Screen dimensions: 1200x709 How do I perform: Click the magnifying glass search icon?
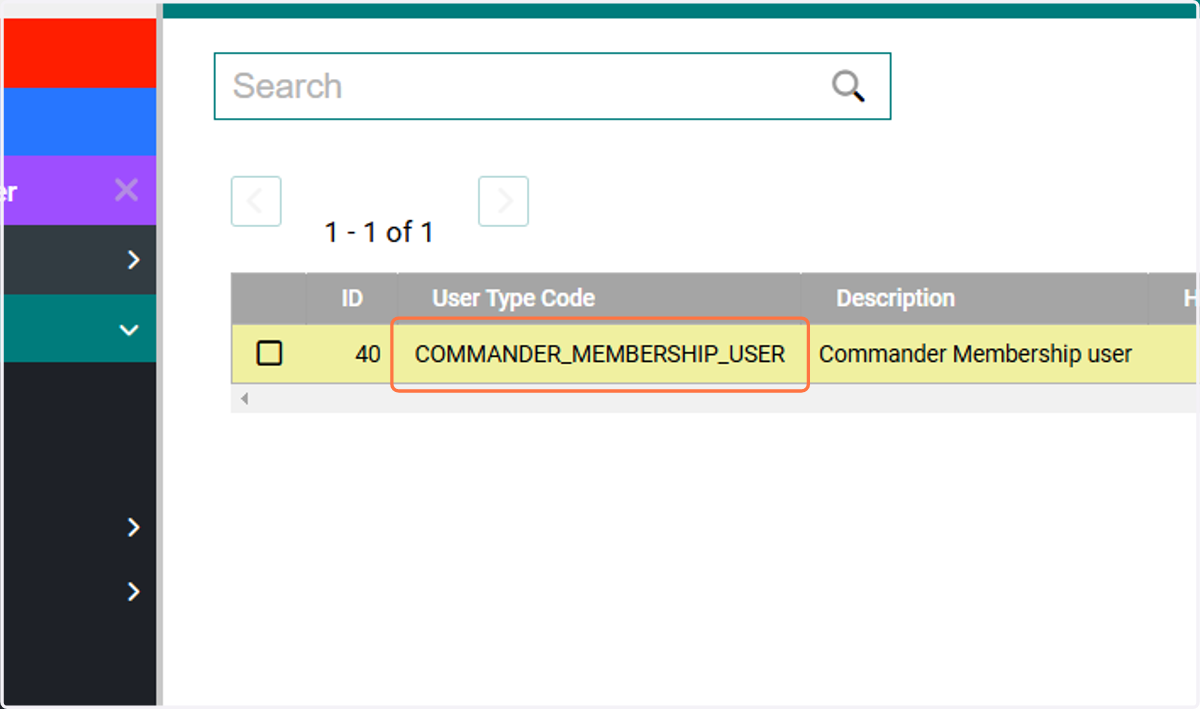[x=848, y=86]
